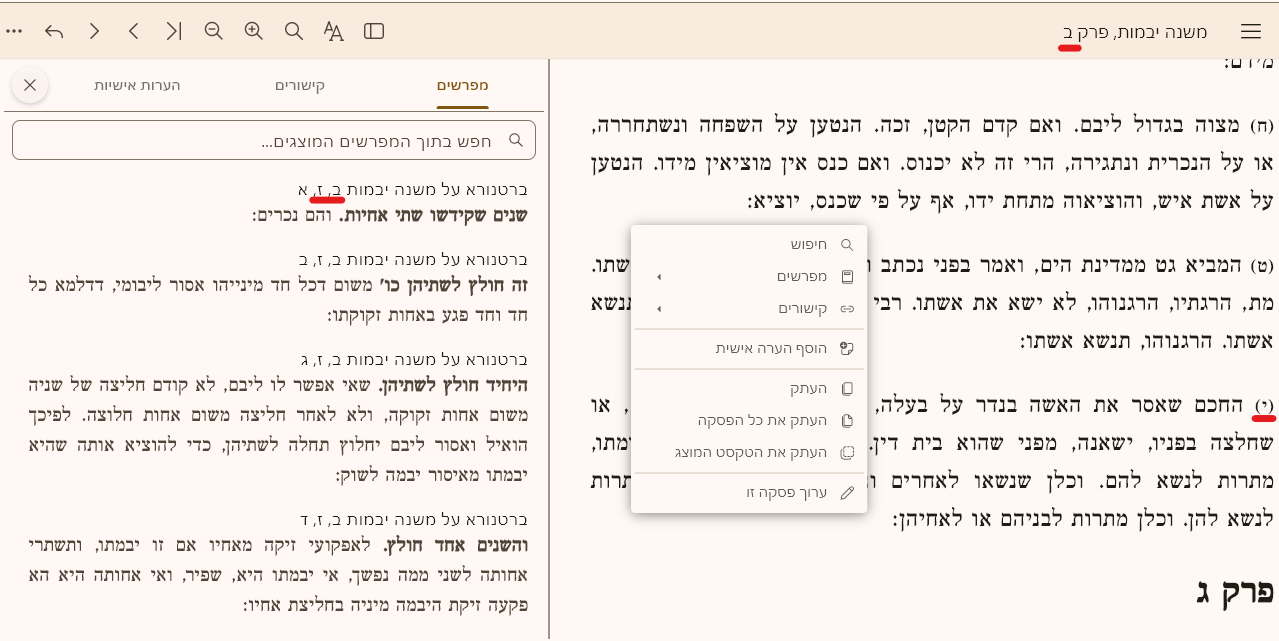Jump to the last section icon
This screenshot has height=641, width=1279.
[173, 31]
